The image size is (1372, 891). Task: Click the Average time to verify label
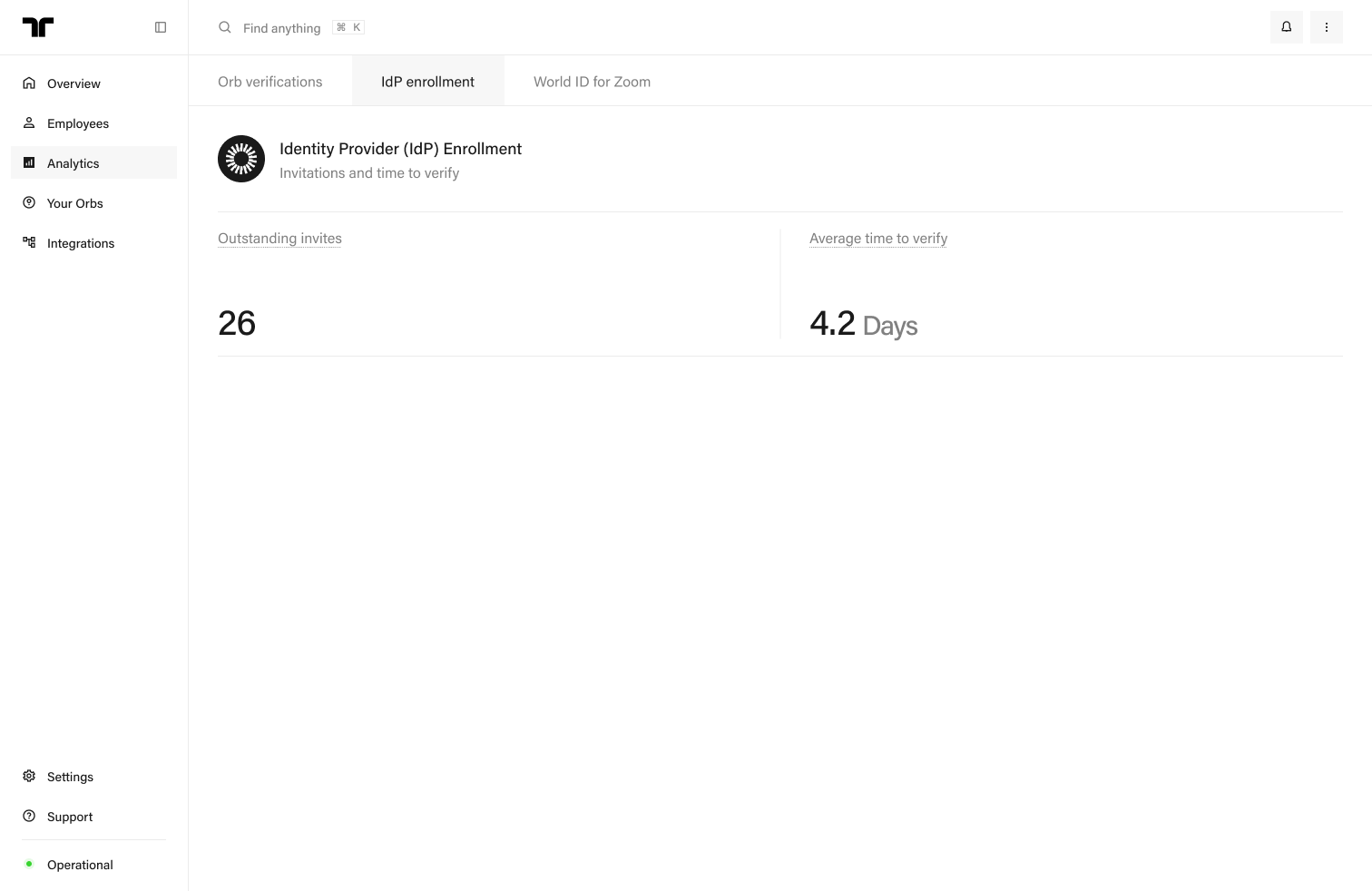[878, 239]
